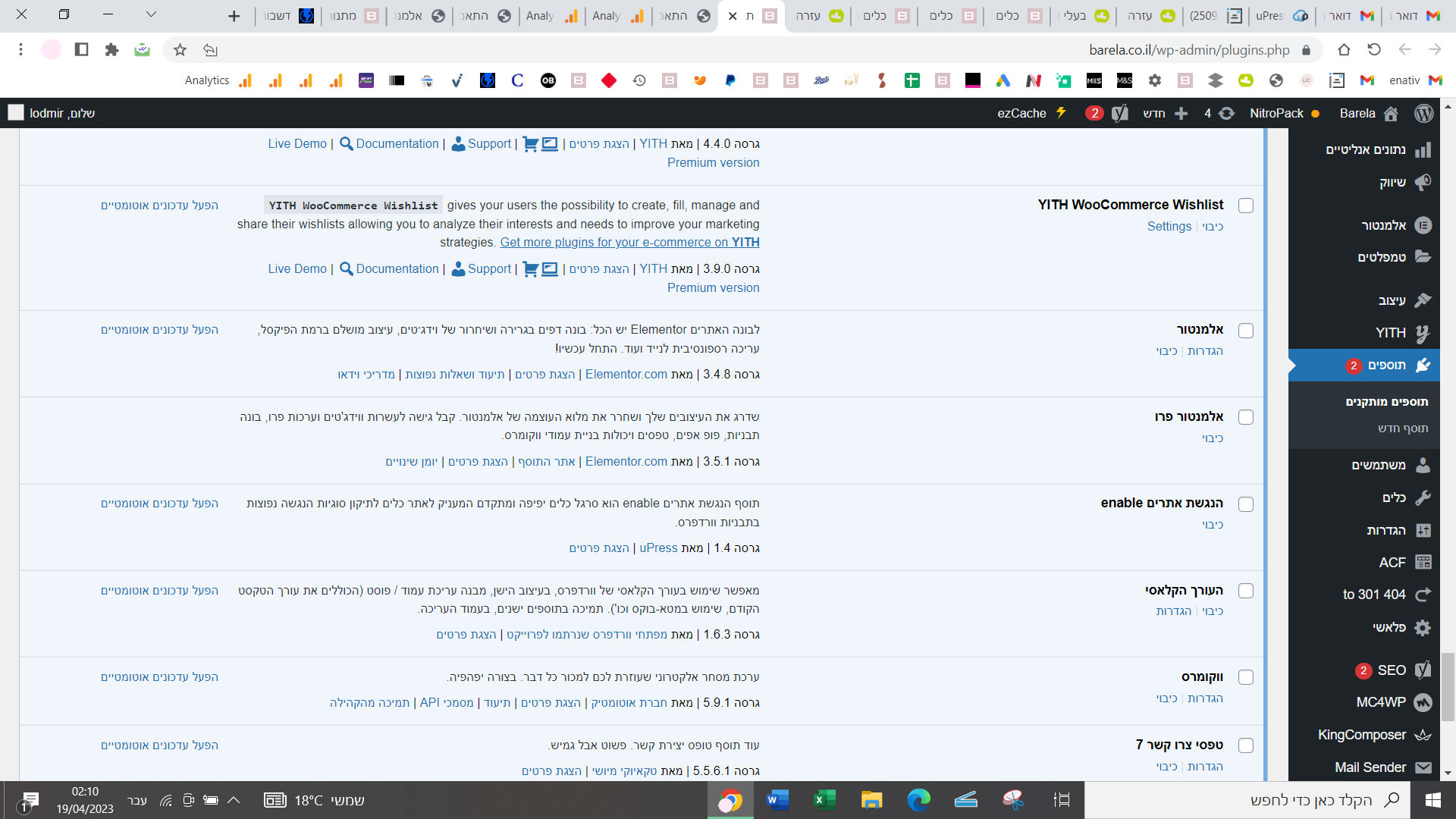Expand the system tray hidden icons chevron
The image size is (1456, 819).
(234, 800)
